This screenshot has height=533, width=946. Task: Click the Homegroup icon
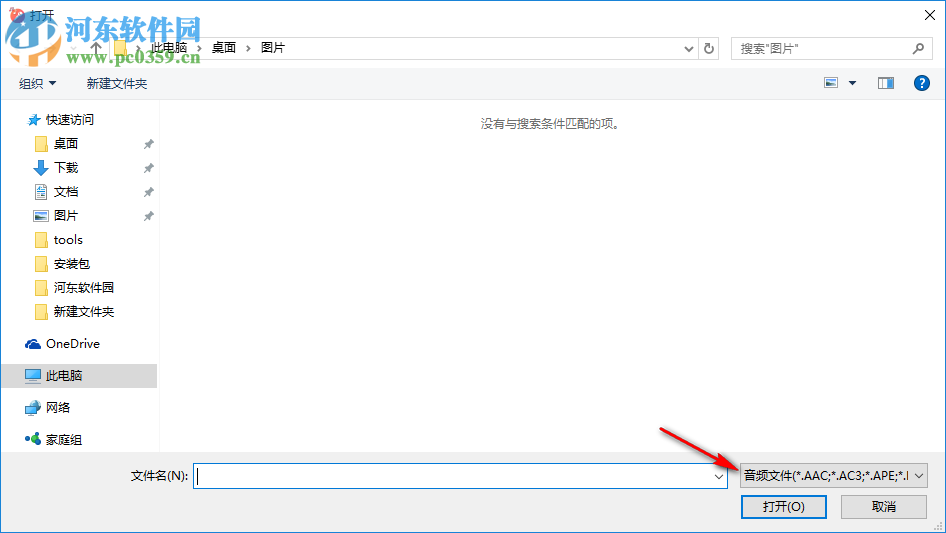(33, 439)
